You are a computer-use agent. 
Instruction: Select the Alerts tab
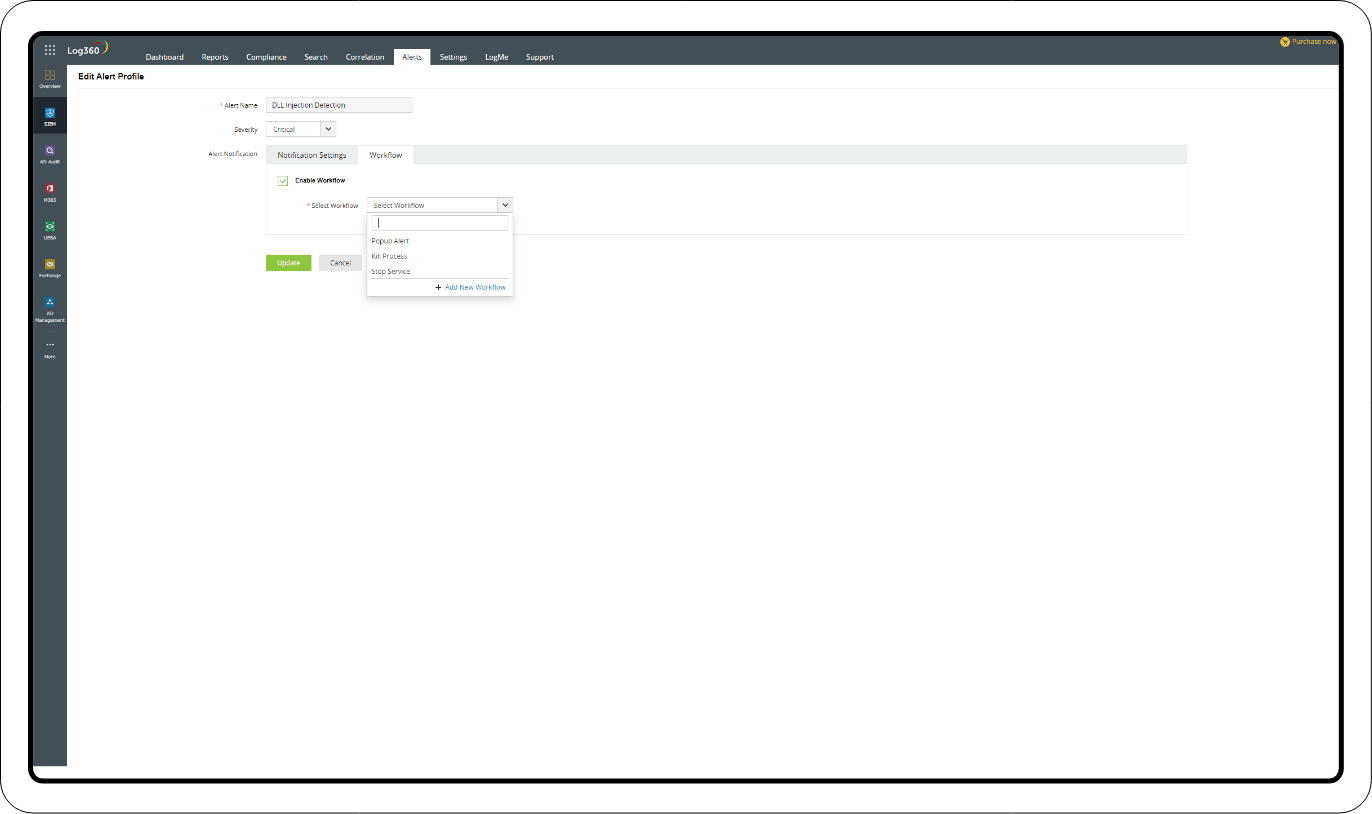coord(412,57)
